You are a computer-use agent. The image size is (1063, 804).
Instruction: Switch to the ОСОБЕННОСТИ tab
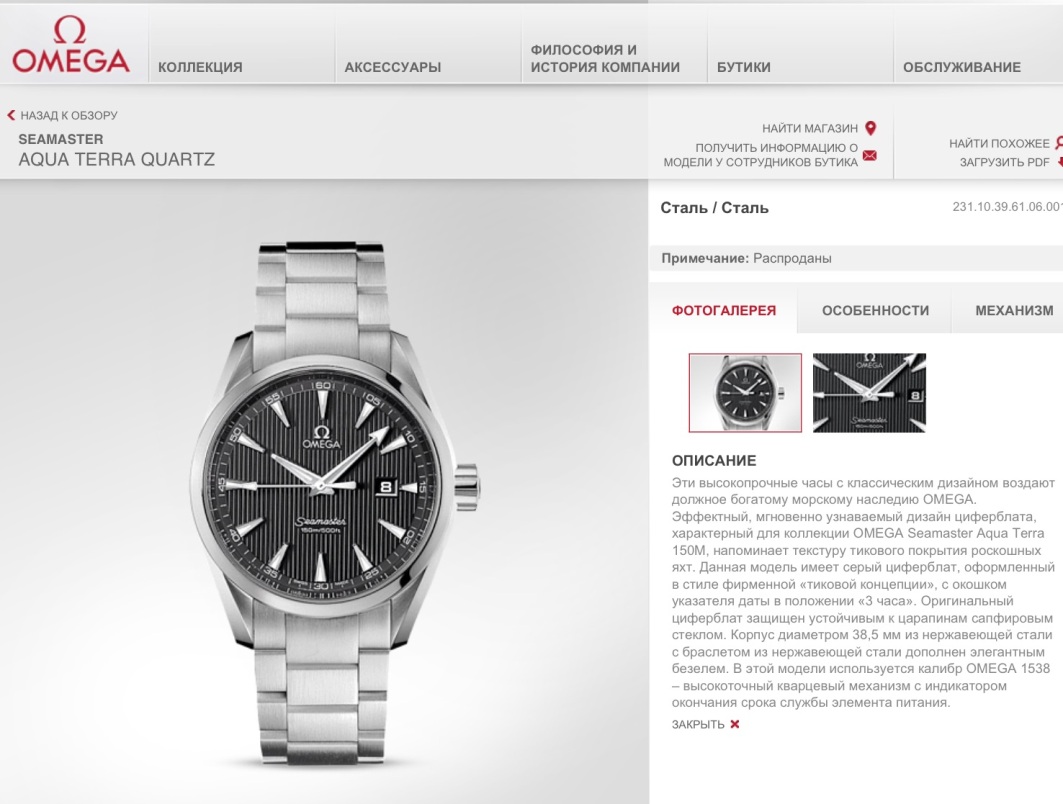[875, 310]
